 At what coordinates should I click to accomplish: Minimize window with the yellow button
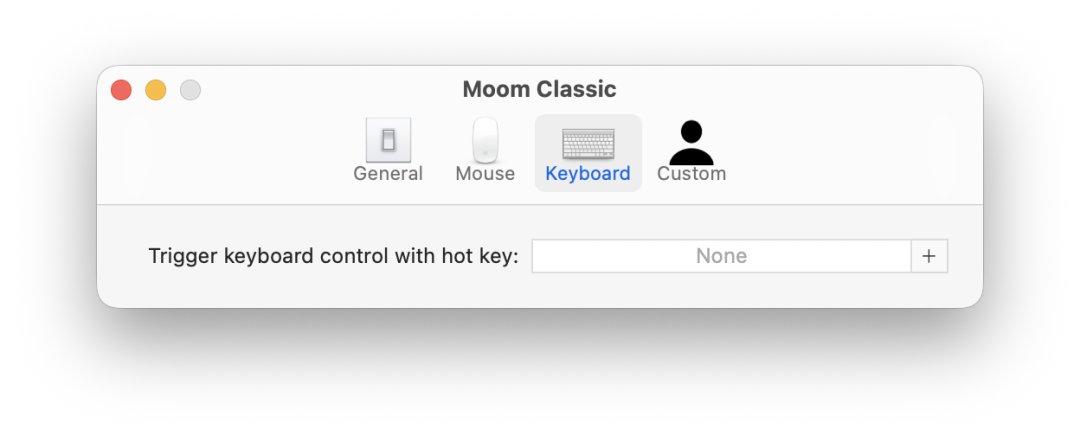[156, 90]
